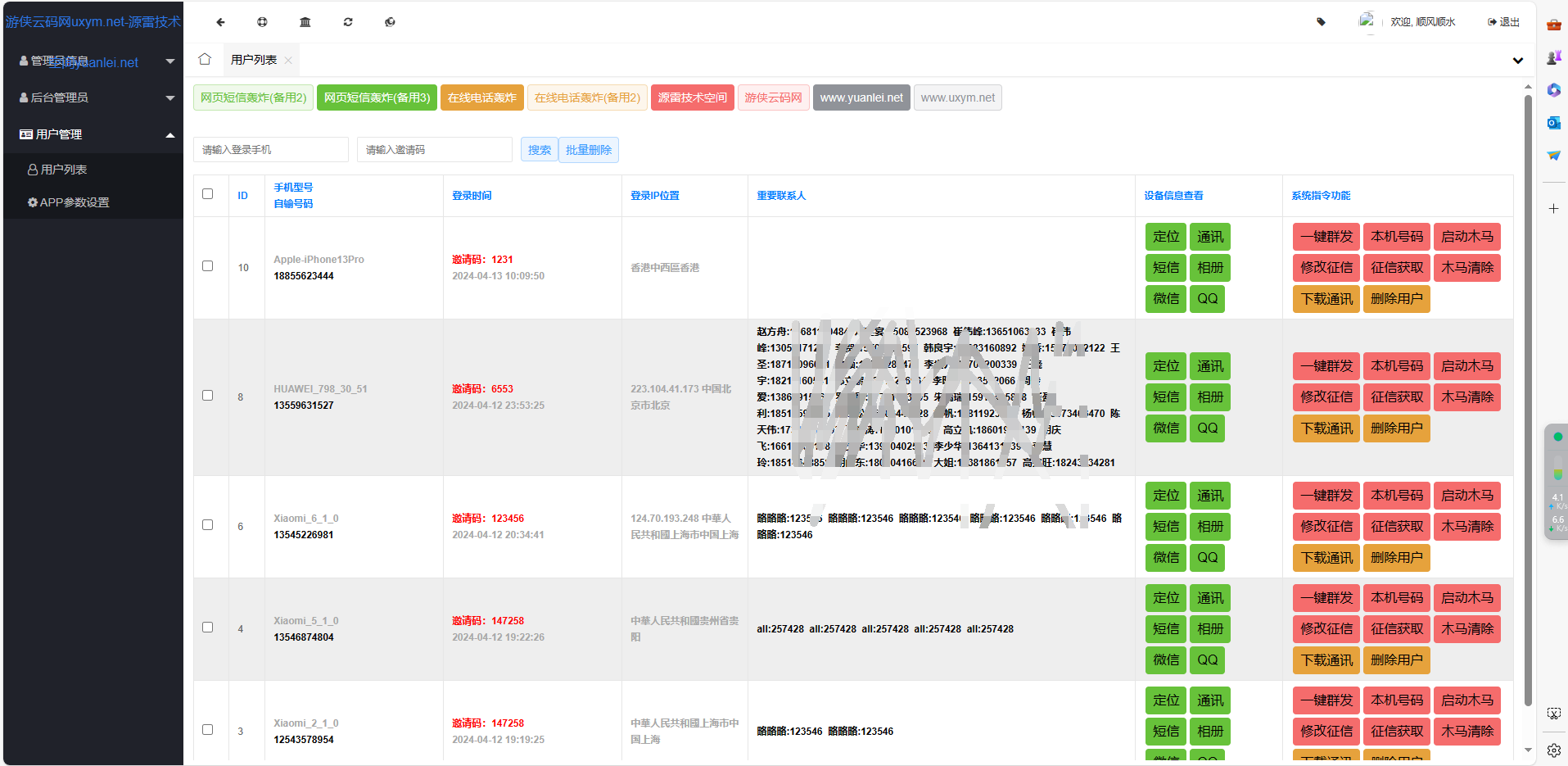This screenshot has height=766, width=1568.
Task: Open 用户列表 in the sidebar
Action: [x=93, y=170]
